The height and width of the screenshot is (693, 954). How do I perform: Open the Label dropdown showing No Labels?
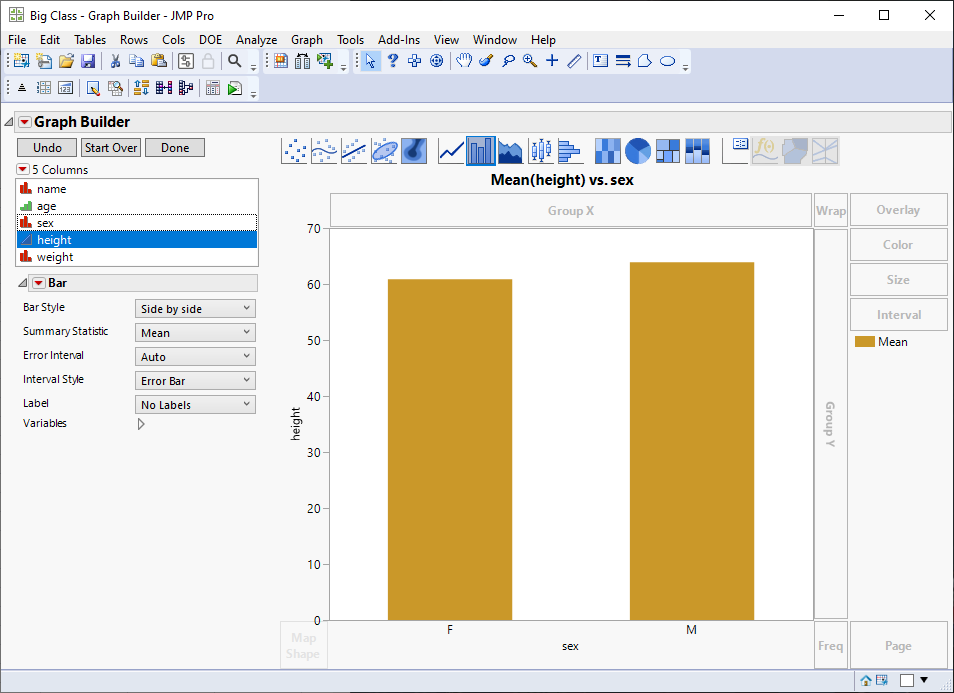[195, 405]
